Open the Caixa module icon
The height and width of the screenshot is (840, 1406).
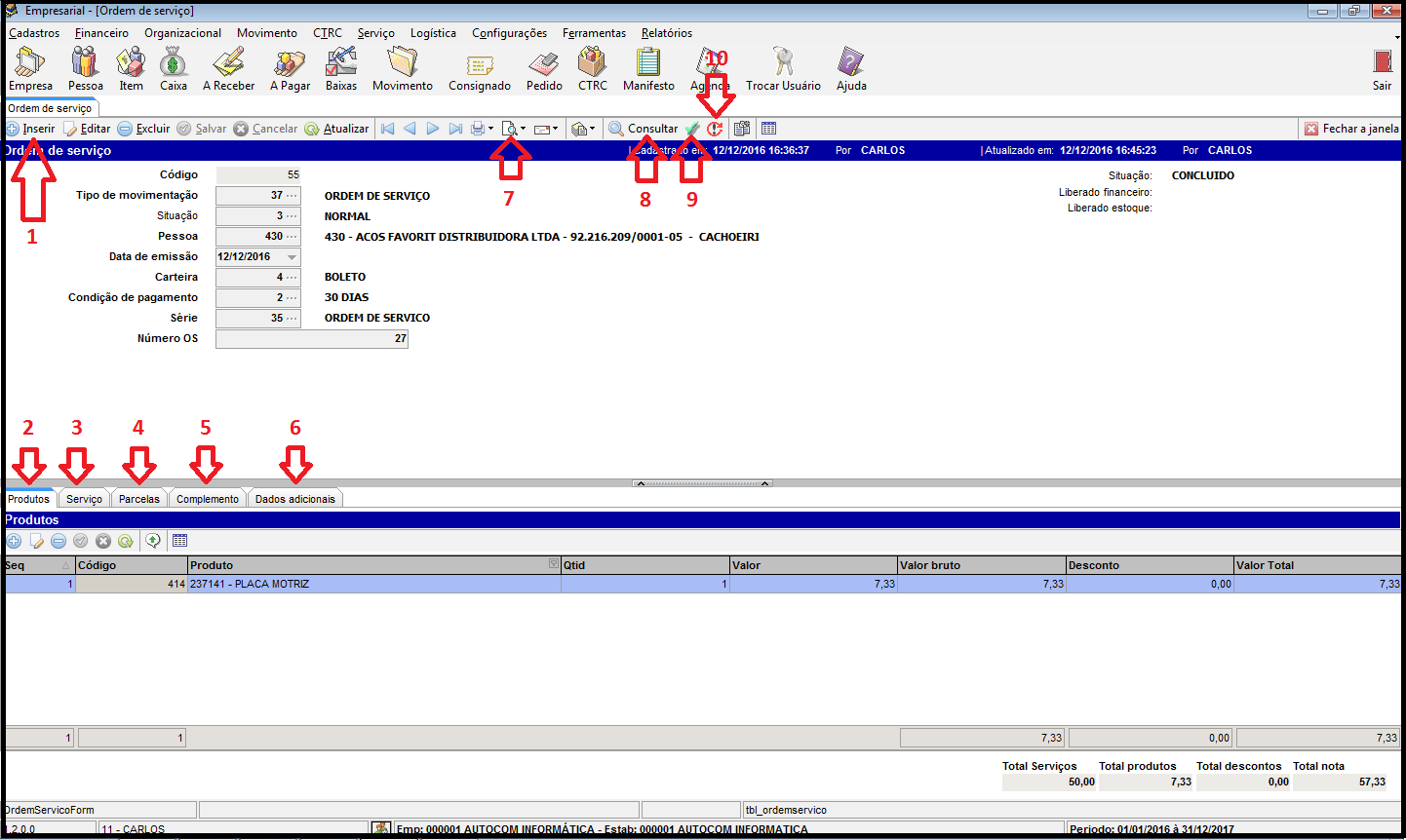tap(173, 68)
